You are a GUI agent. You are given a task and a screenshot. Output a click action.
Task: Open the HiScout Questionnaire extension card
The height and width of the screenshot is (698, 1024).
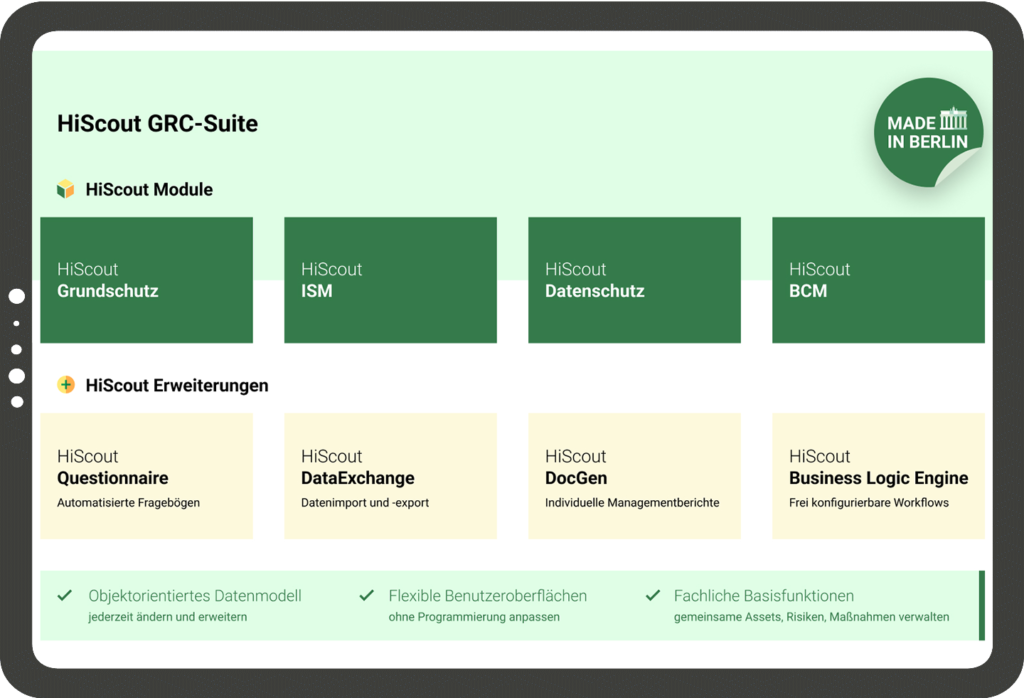(146, 476)
